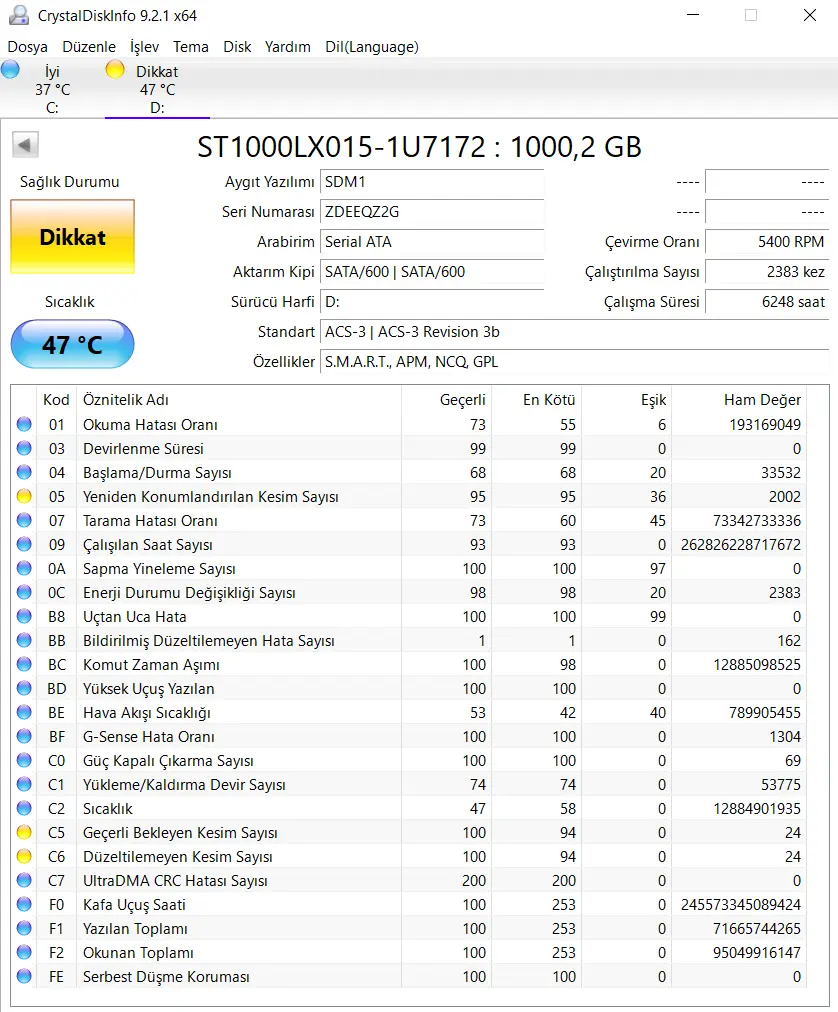
Task: Click the Çevirme Oranı value 5400 RPM
Action: 766,242
